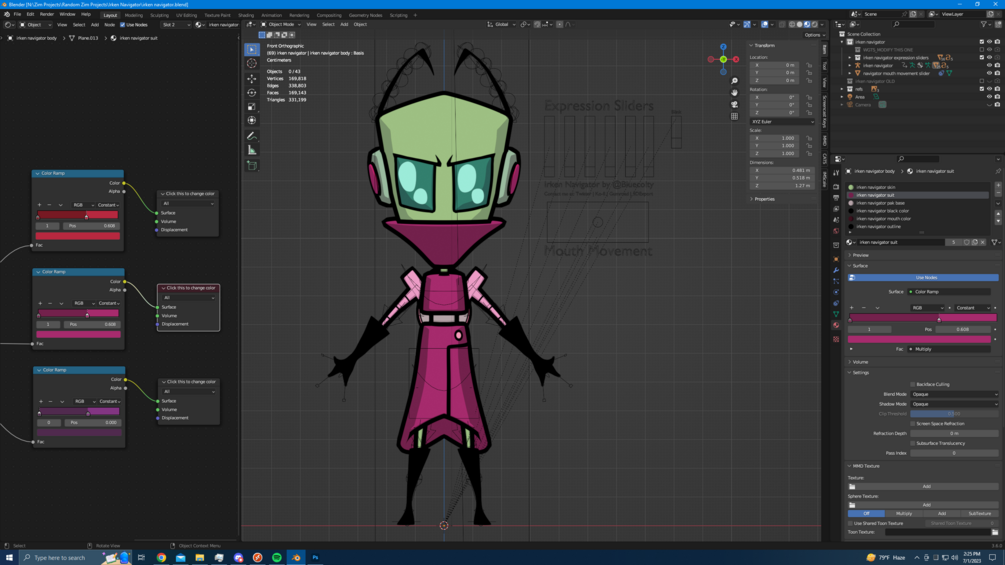Screen dimensions: 1005x565
Task: Click the camera view icon in viewport
Action: pyautogui.click(x=734, y=104)
